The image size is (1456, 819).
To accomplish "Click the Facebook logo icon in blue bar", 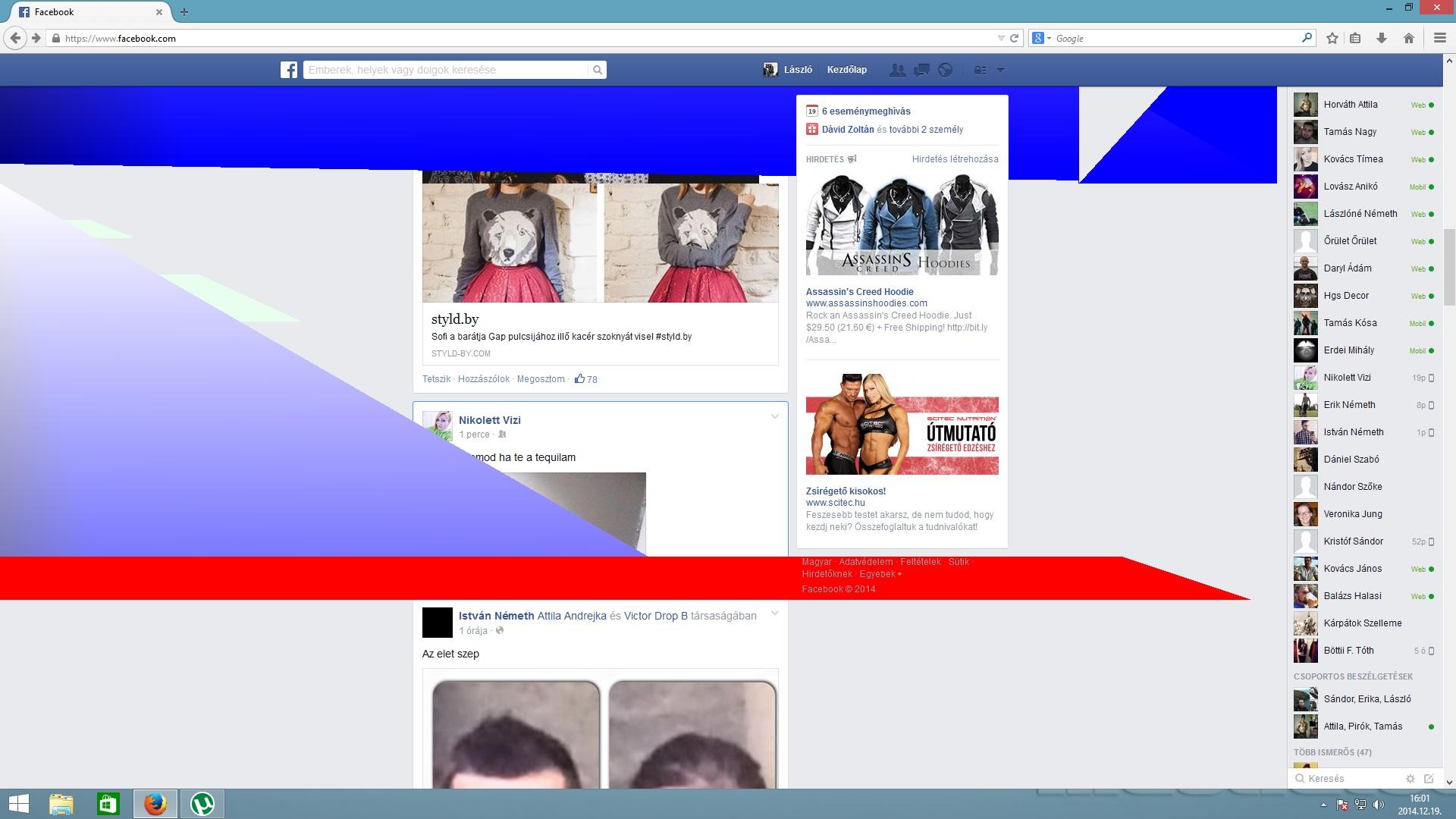I will 289,70.
